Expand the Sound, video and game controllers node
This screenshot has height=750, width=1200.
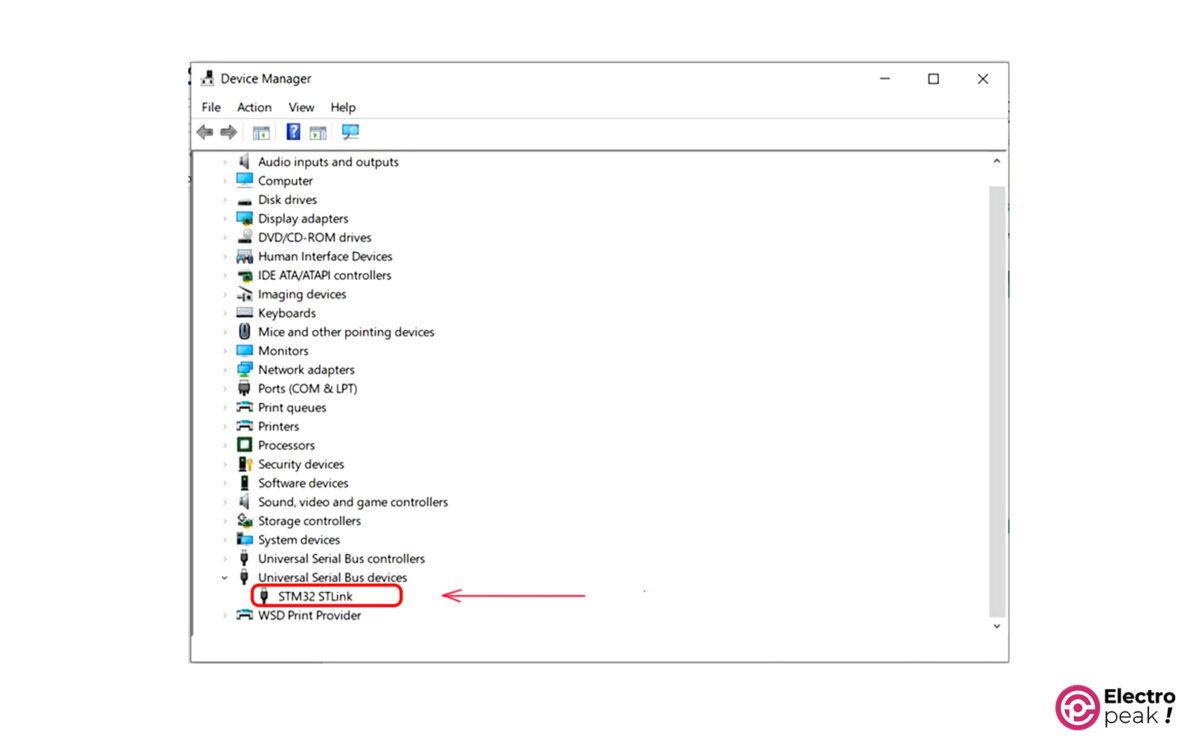[225, 502]
